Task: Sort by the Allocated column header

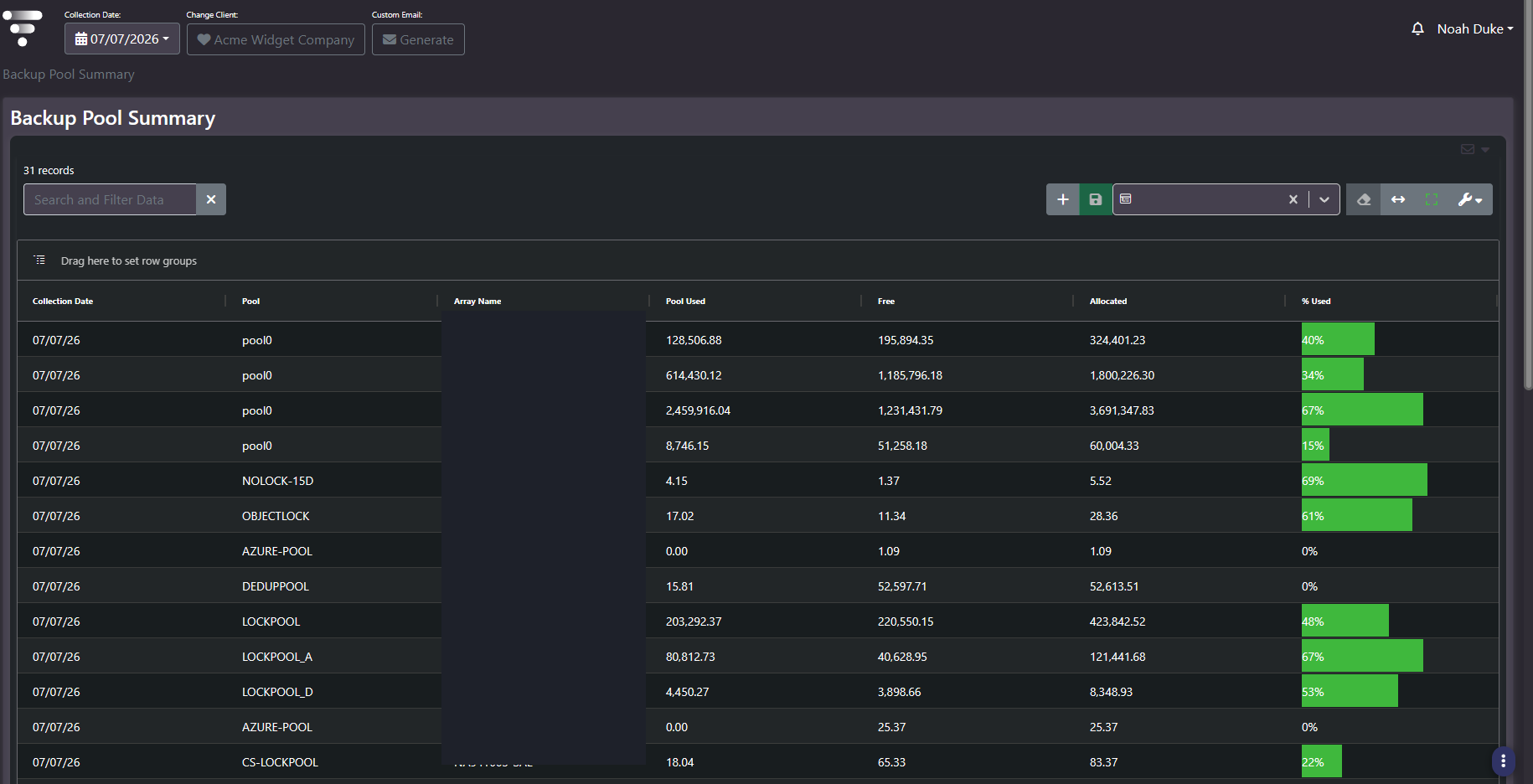Action: (x=1108, y=301)
